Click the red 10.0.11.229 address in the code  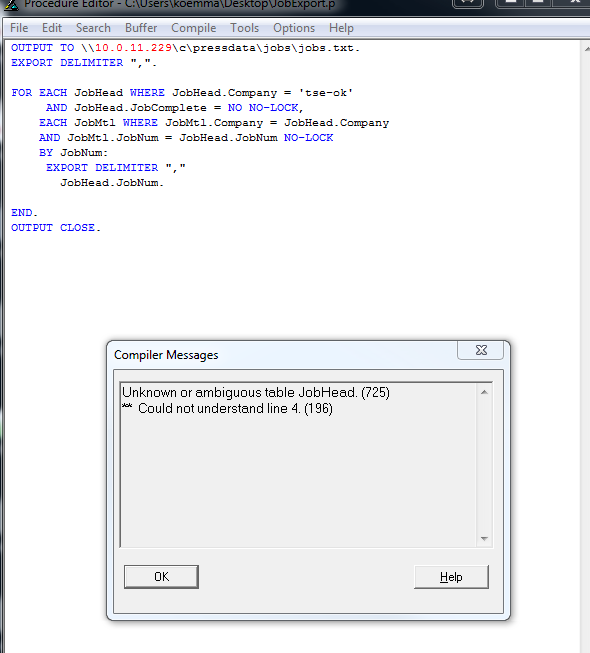(x=133, y=48)
